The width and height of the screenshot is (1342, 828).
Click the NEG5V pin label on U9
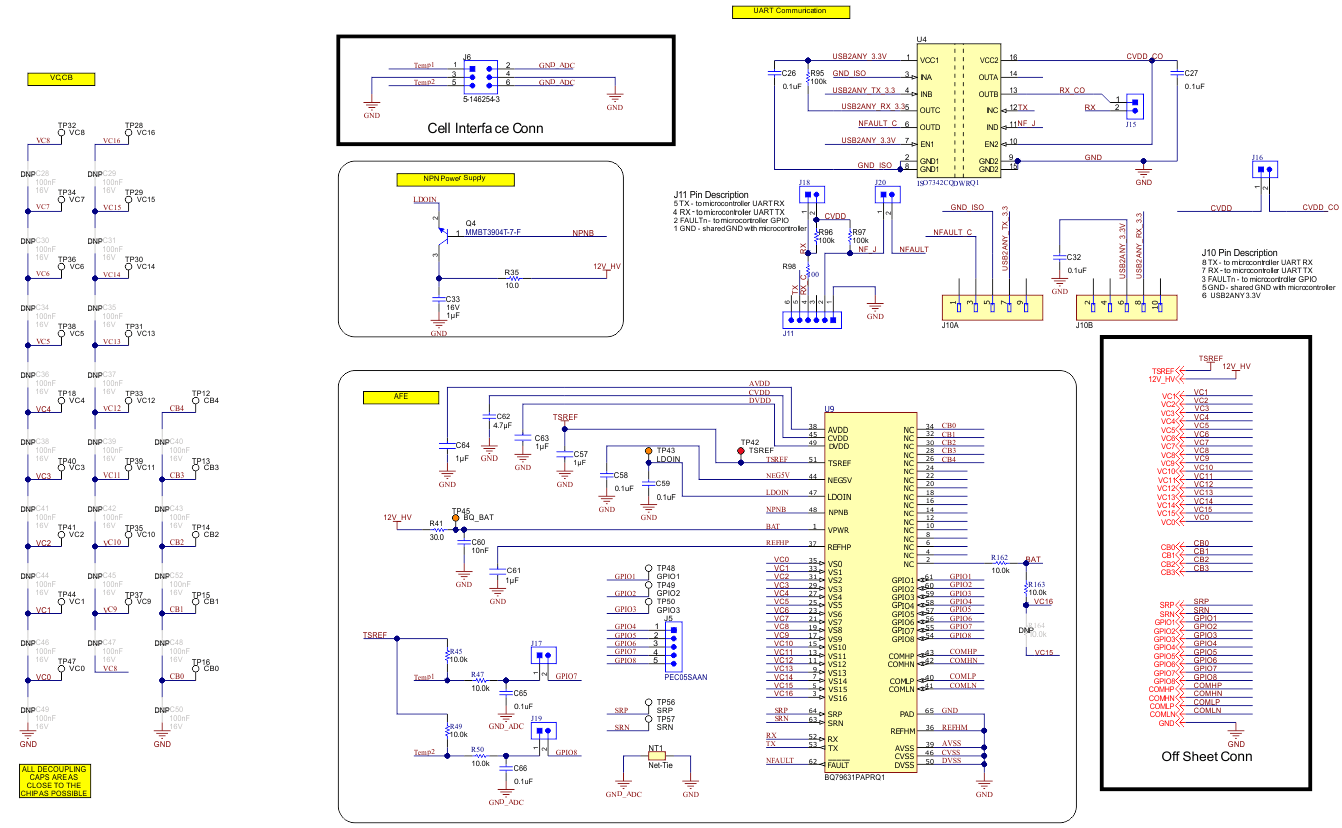[x=841, y=480]
